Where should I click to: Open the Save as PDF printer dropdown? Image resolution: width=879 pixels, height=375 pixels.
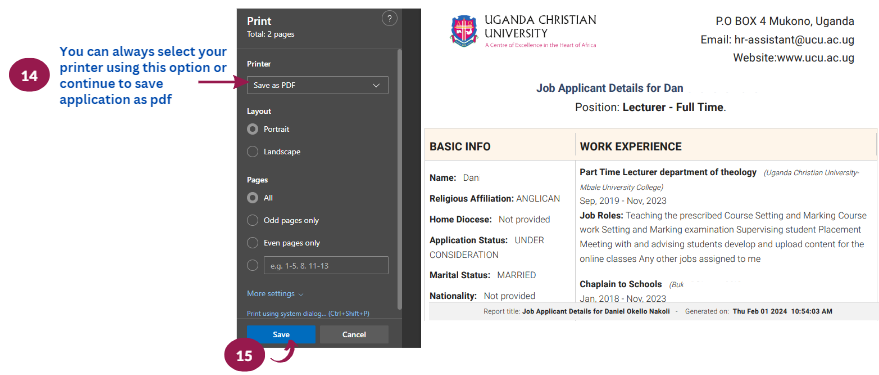(x=317, y=85)
